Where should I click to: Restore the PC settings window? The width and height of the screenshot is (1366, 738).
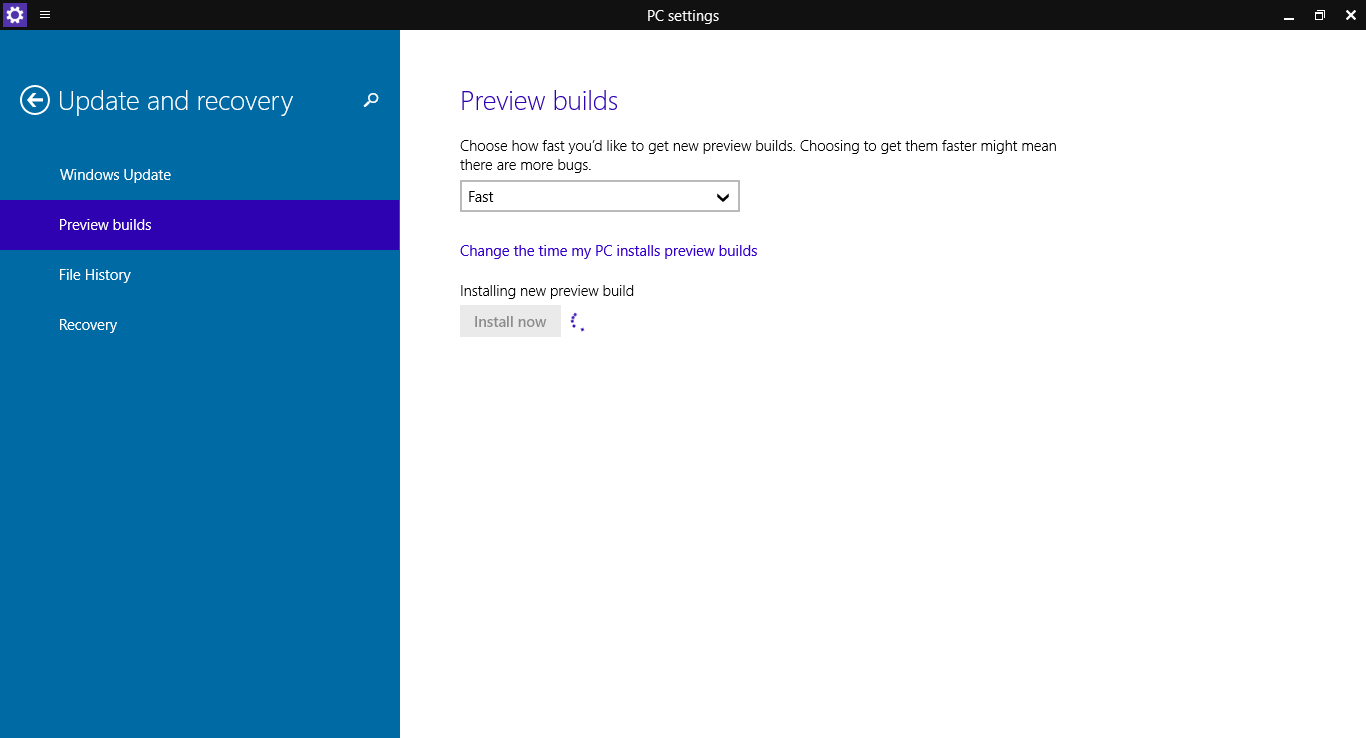coord(1319,15)
